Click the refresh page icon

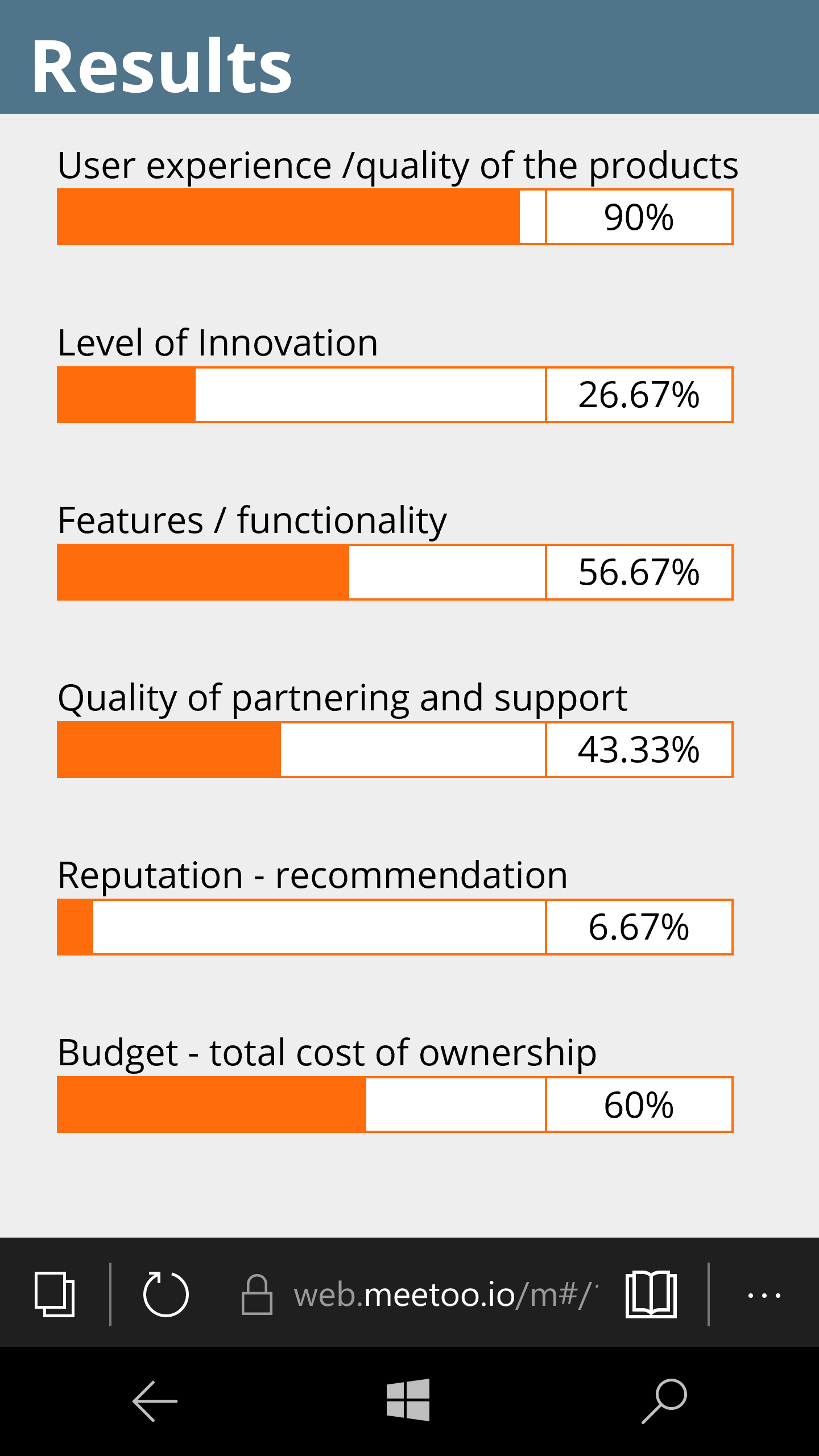click(x=166, y=1294)
